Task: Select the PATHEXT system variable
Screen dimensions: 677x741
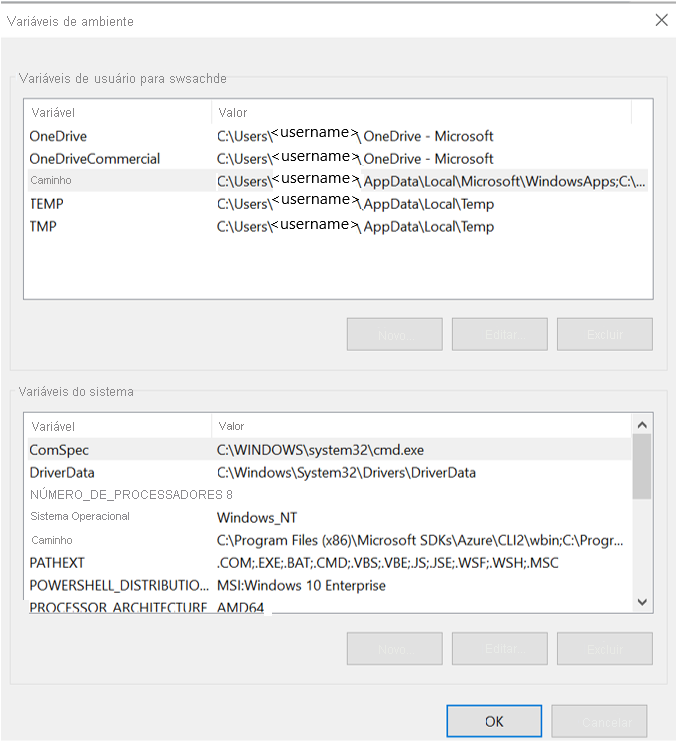Action: [x=58, y=563]
